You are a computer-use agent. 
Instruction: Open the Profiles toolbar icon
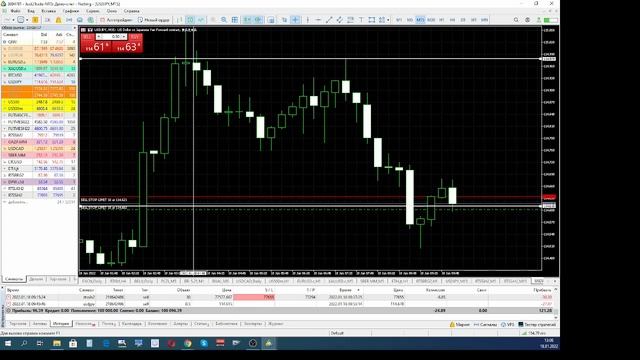(20, 20)
